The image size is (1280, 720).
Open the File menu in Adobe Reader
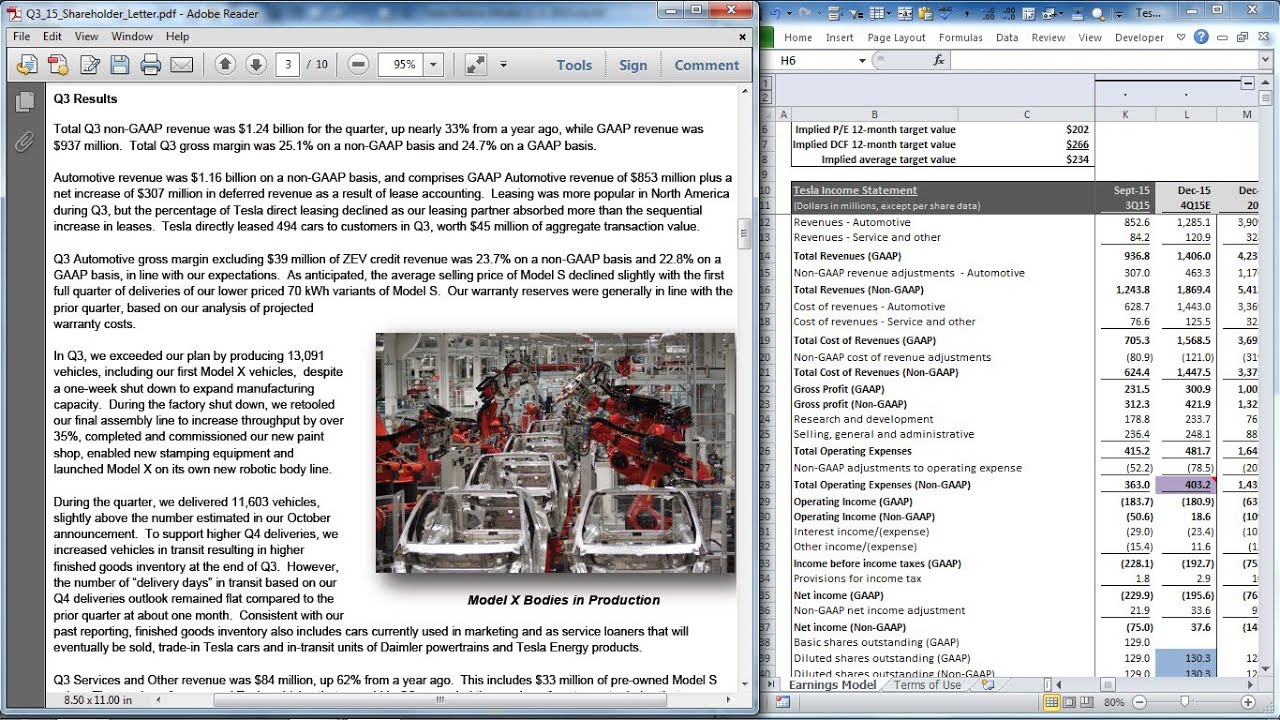pos(21,36)
